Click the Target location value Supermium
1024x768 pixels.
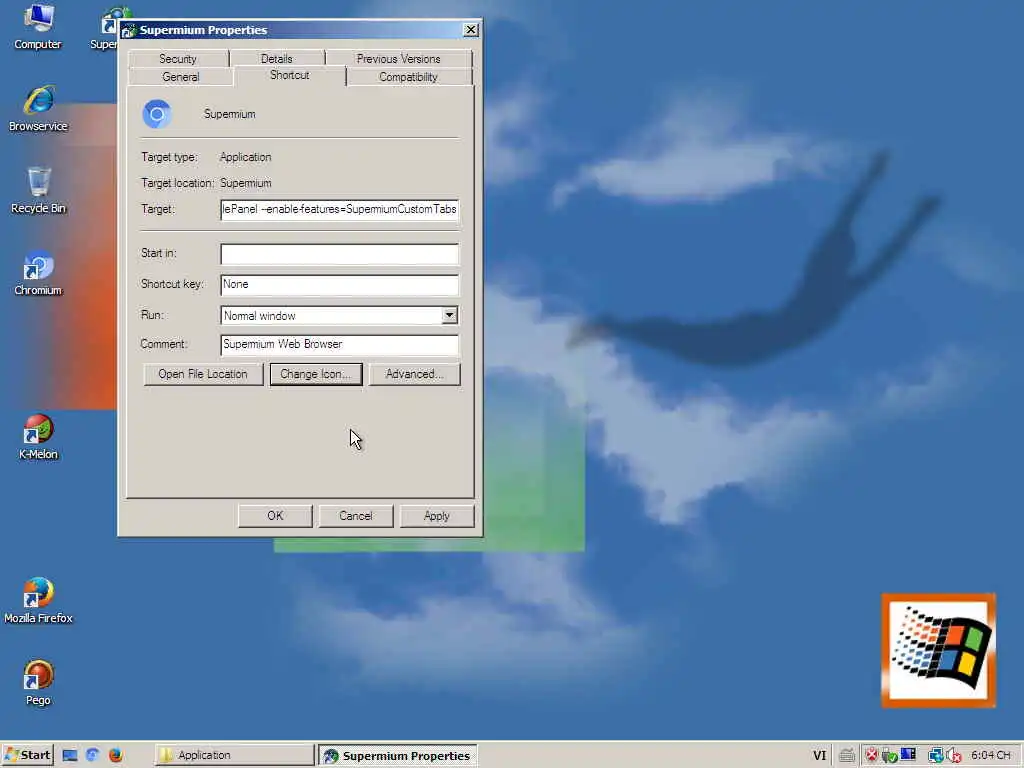(246, 184)
